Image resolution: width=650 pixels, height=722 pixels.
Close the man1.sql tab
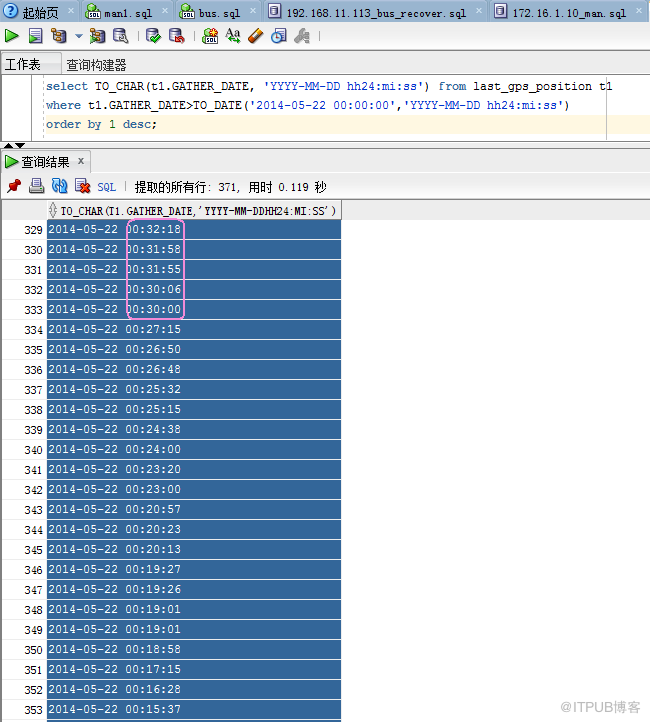click(x=165, y=11)
